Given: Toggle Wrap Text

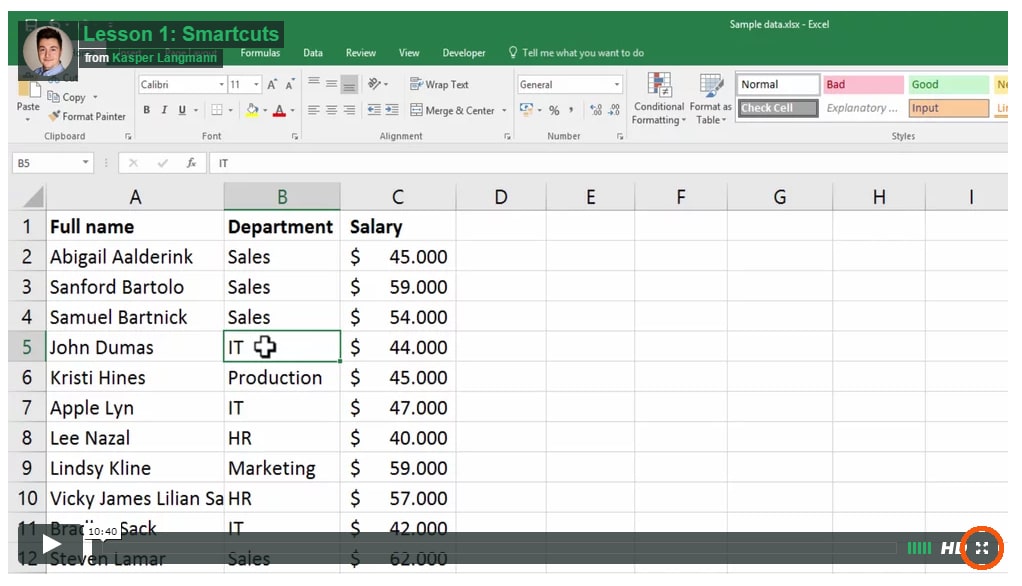Looking at the screenshot, I should click(439, 84).
